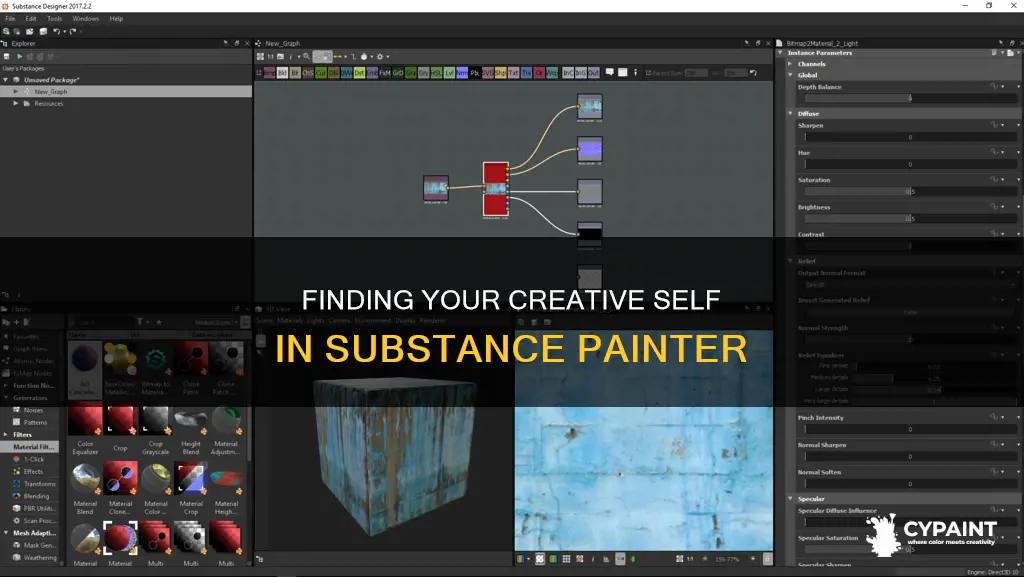
Task: Show histogram in 2D view toolbar
Action: (606, 559)
